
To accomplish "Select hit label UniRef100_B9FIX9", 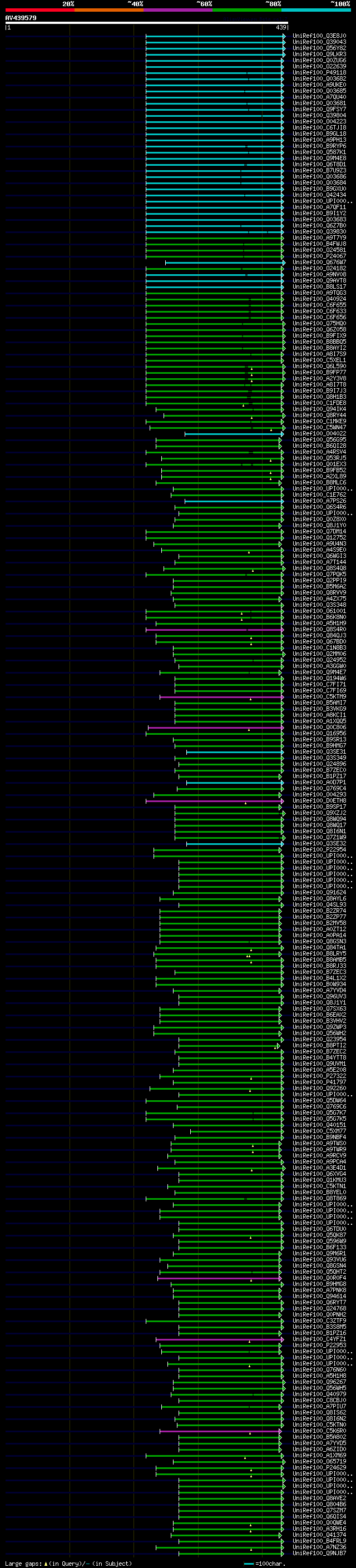I will (319, 336).
